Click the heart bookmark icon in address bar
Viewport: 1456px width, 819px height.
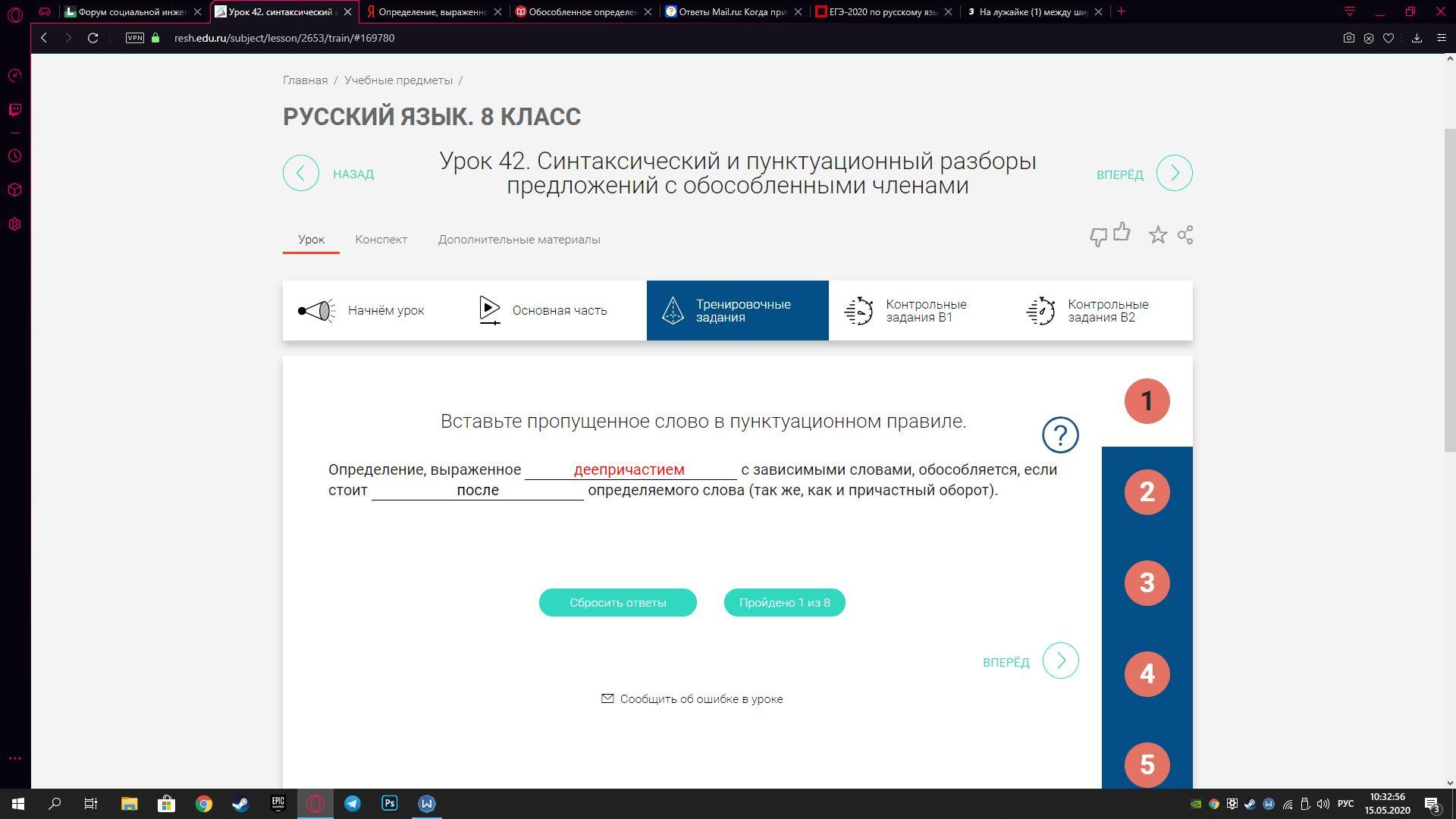click(x=1389, y=38)
